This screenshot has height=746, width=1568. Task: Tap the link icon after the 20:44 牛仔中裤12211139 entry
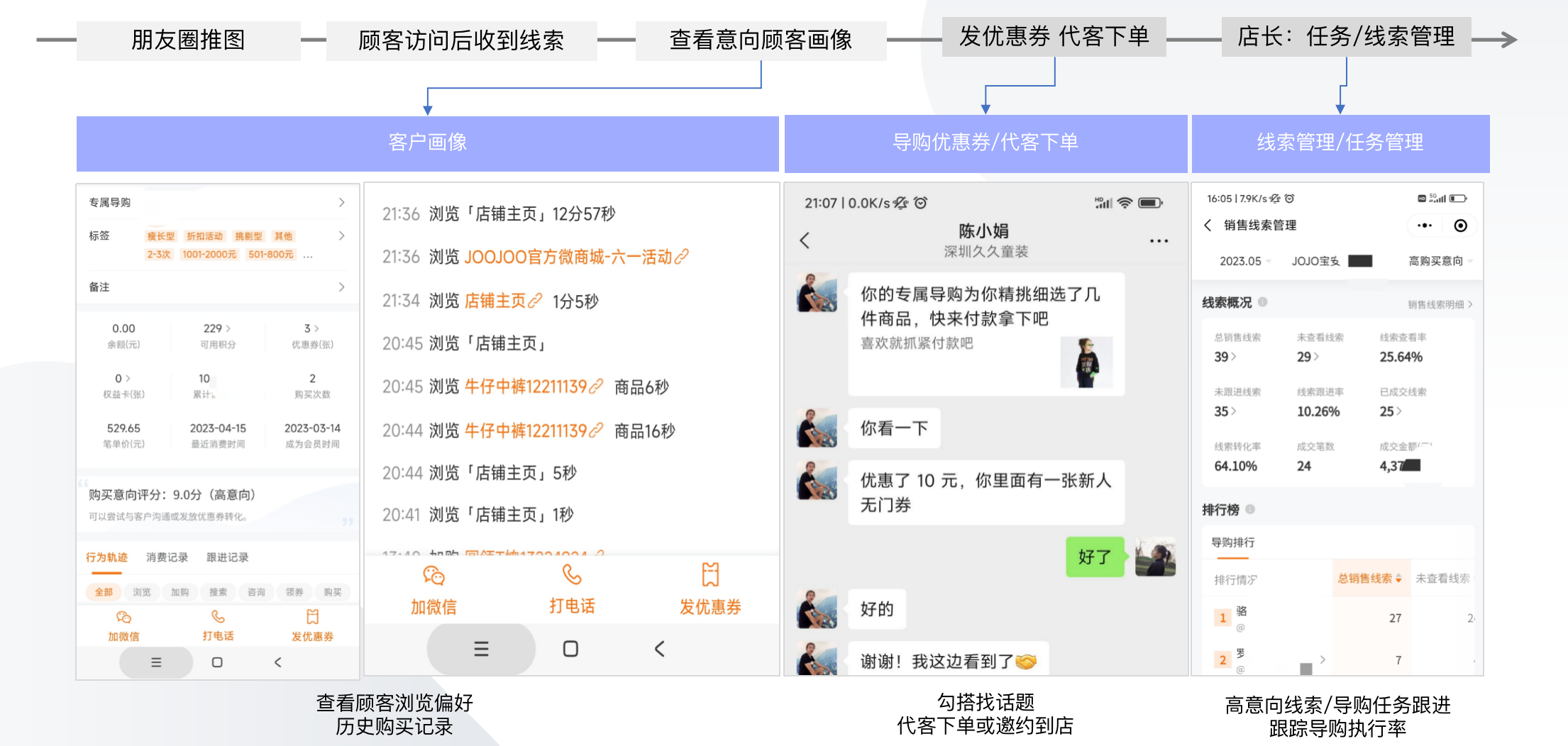coord(596,430)
